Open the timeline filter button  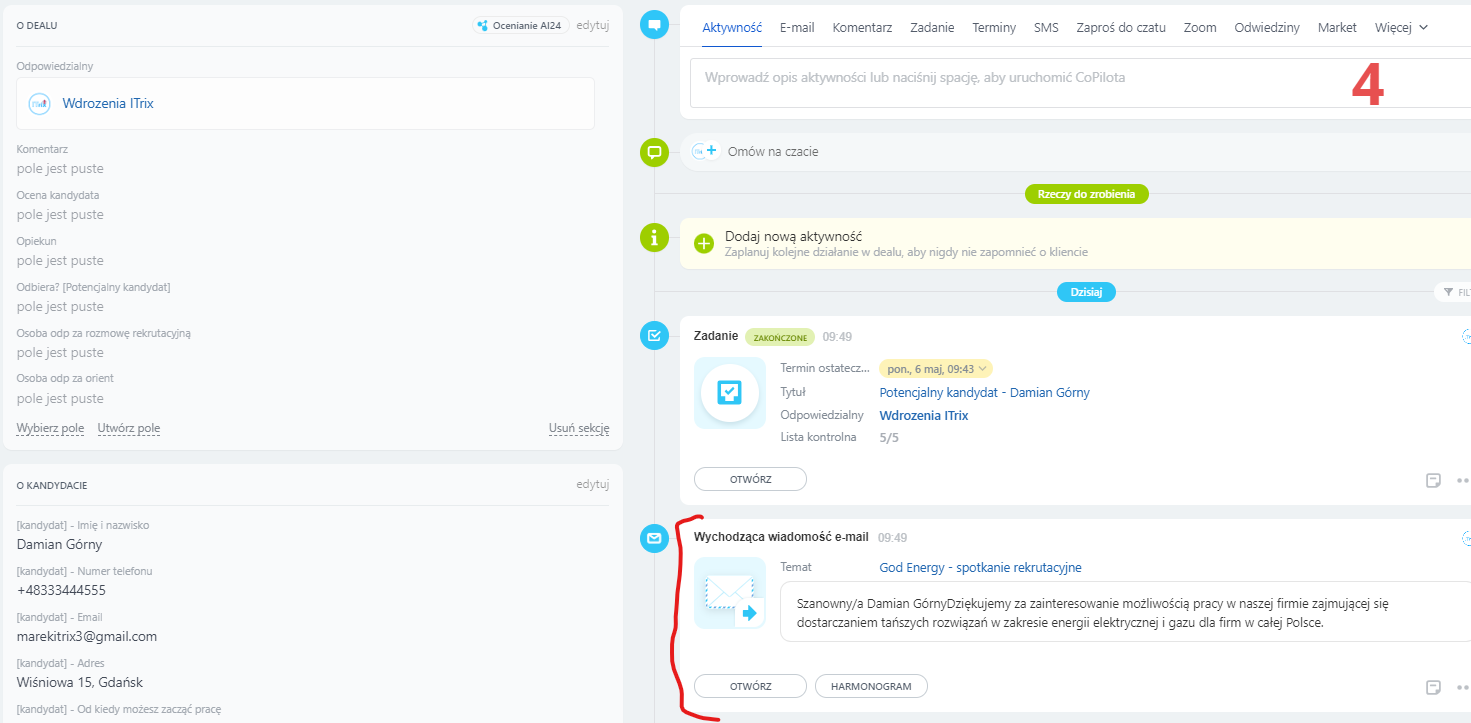pos(1453,292)
